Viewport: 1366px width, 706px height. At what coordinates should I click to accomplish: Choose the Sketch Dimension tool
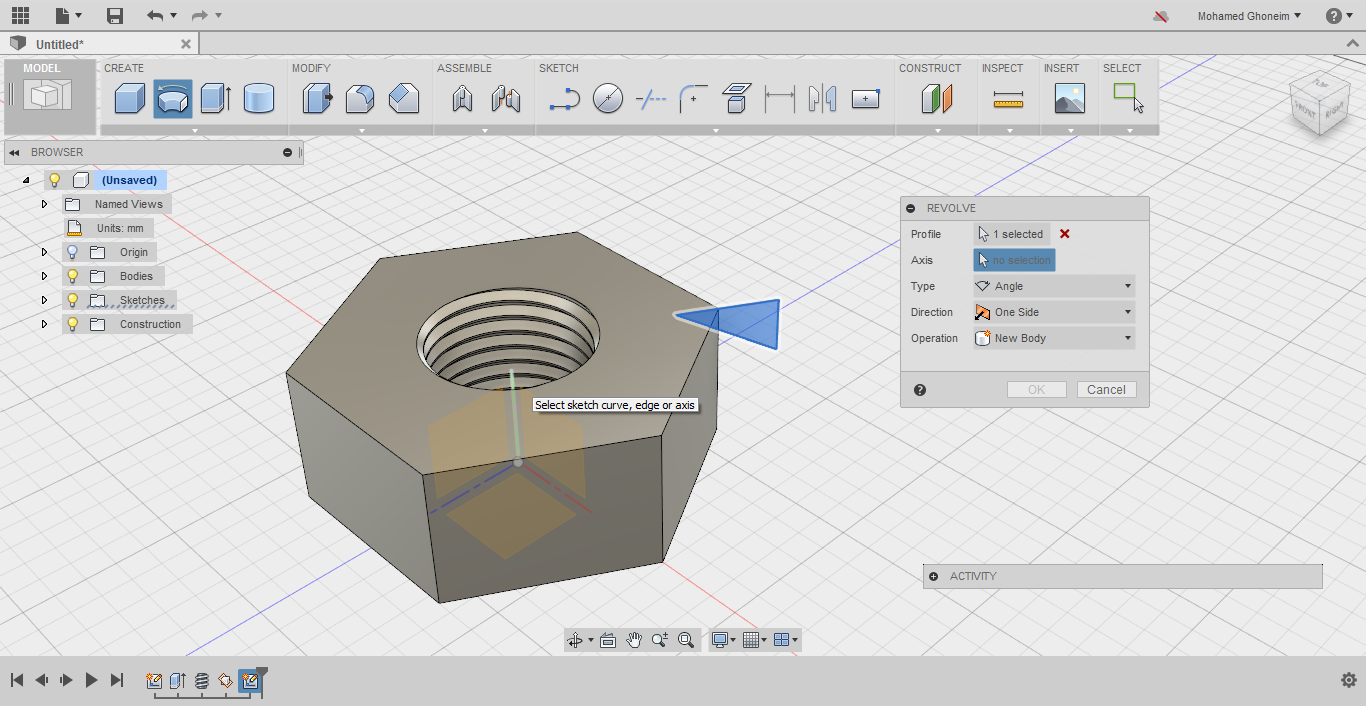[779, 99]
